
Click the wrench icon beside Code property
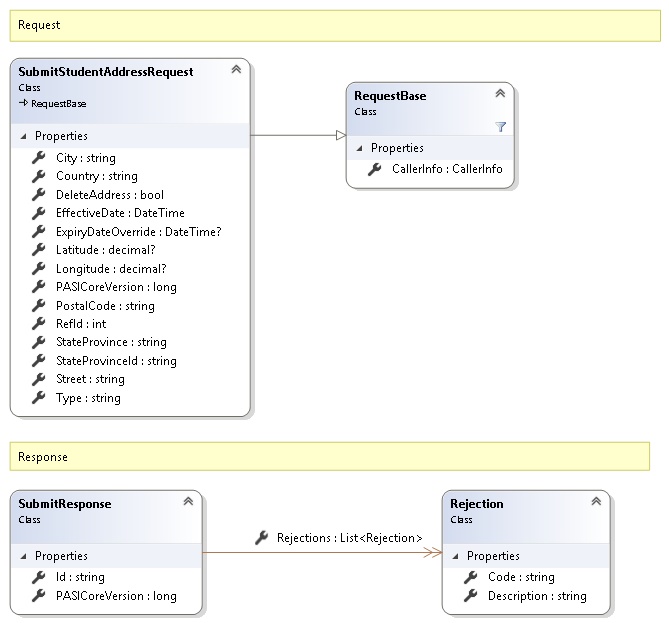point(471,577)
